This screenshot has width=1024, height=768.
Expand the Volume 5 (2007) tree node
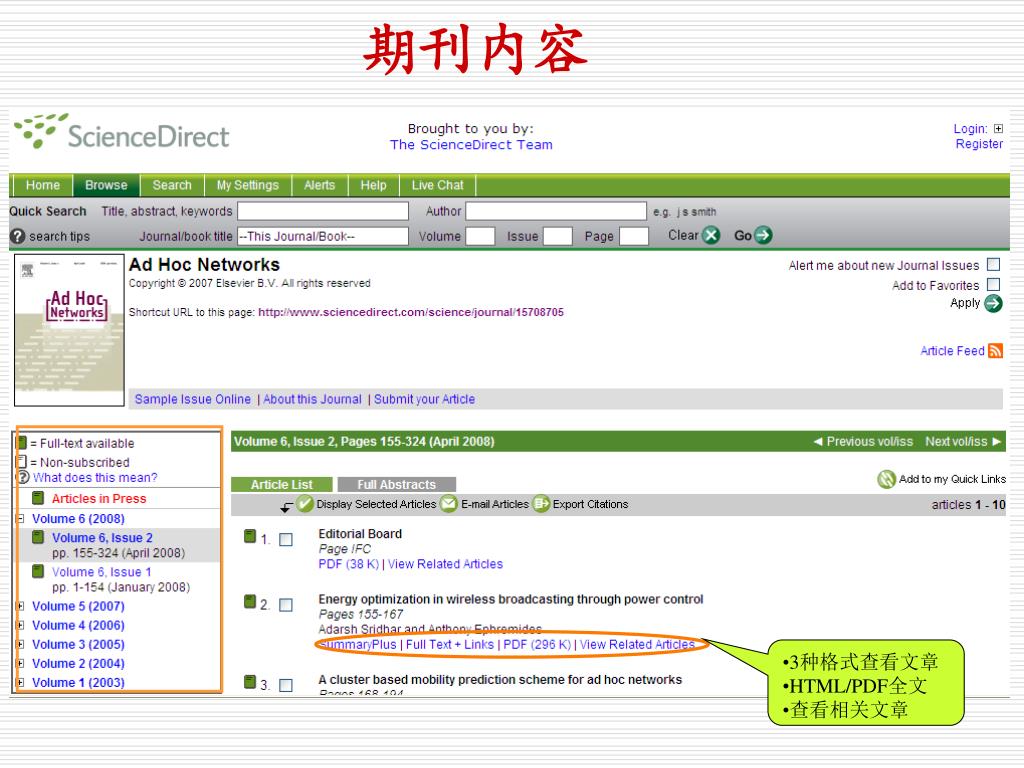pyautogui.click(x=20, y=607)
